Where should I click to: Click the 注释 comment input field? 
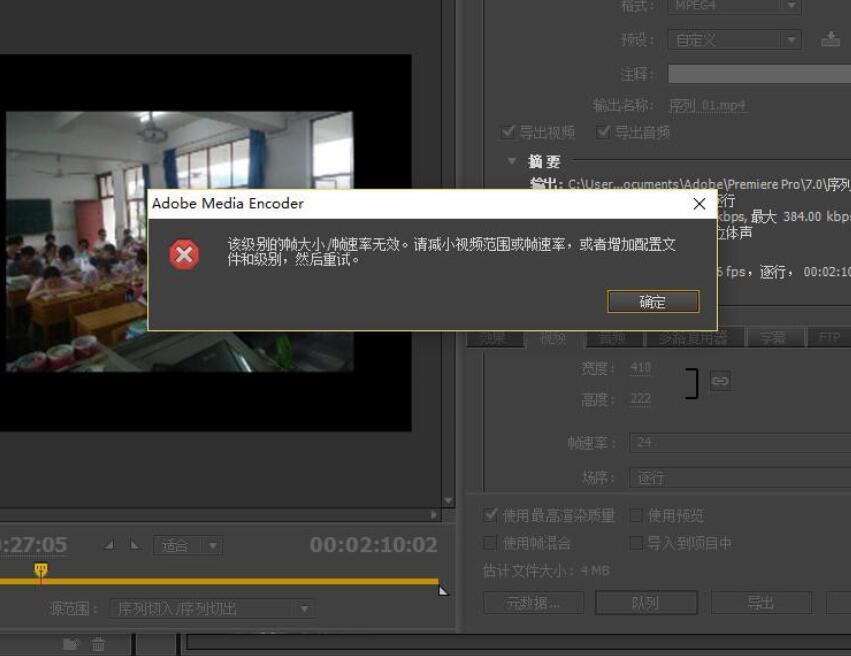pos(759,74)
